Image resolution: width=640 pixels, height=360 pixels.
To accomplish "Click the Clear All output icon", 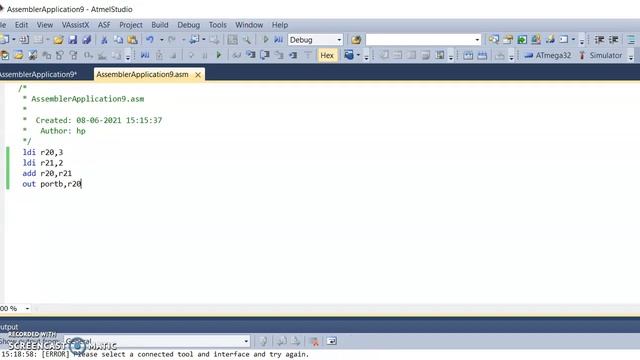I will (314, 341).
